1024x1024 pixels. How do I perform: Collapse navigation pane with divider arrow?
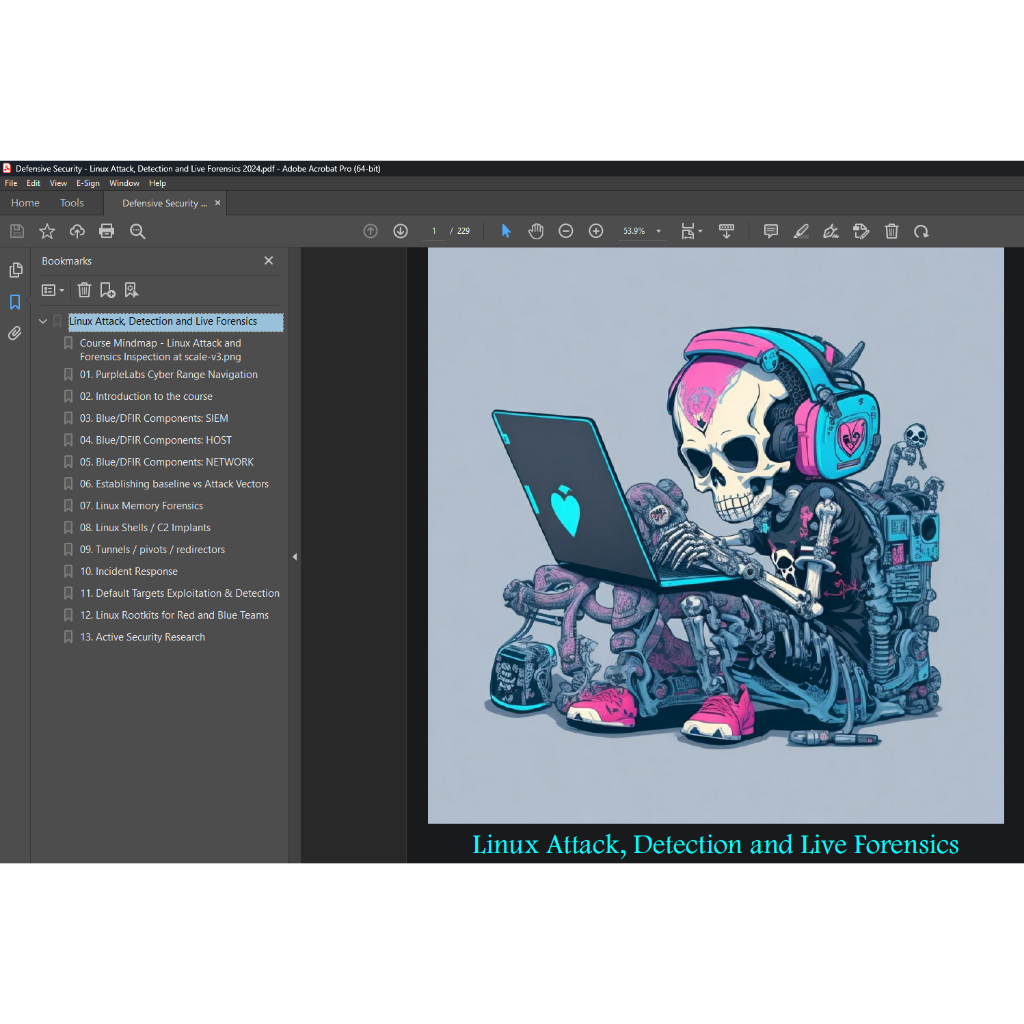[x=295, y=556]
